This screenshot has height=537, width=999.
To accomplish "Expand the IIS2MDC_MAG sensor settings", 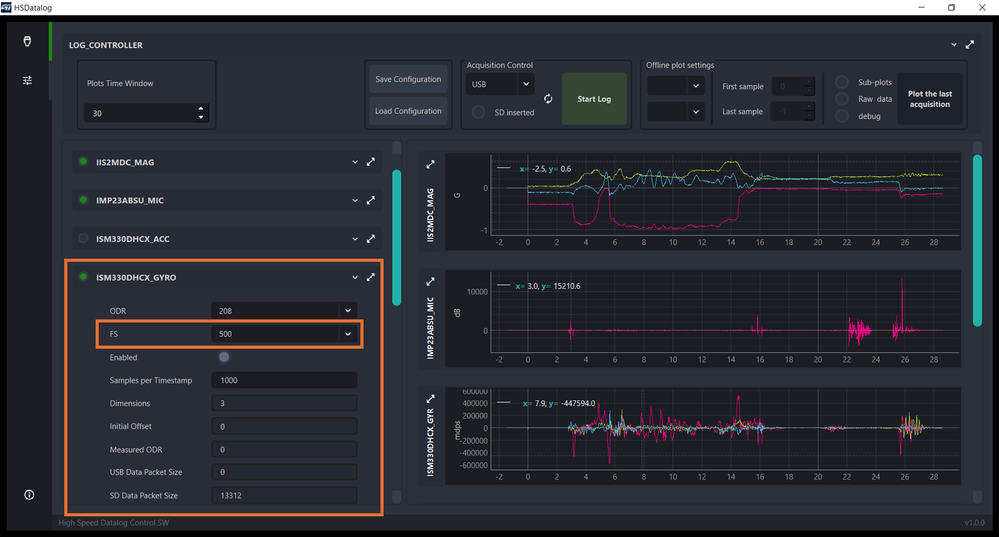I will point(355,162).
